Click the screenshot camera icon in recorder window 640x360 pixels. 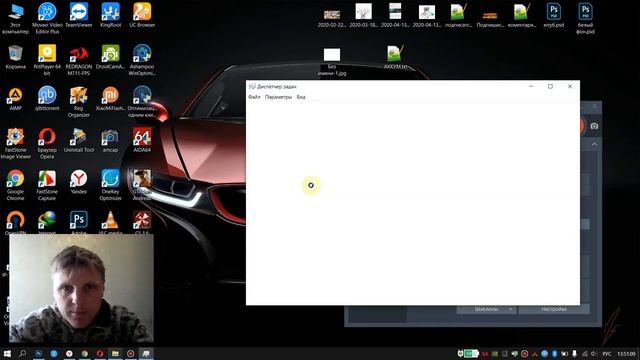594,126
